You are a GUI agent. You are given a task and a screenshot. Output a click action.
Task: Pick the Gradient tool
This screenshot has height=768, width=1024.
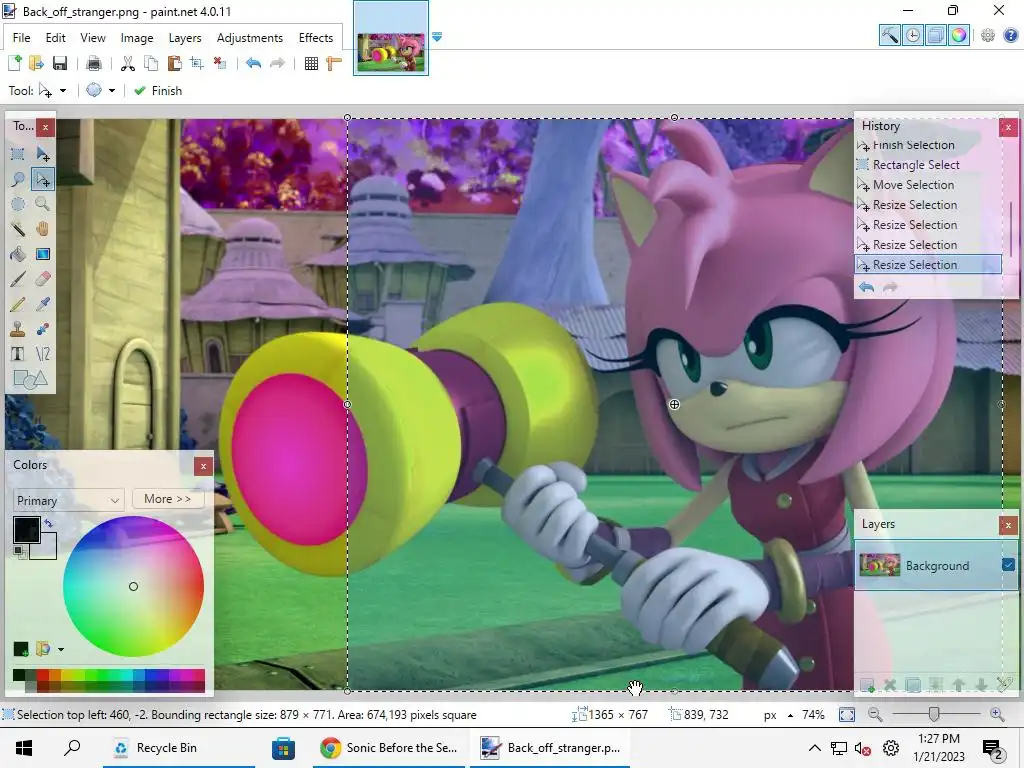[42, 254]
